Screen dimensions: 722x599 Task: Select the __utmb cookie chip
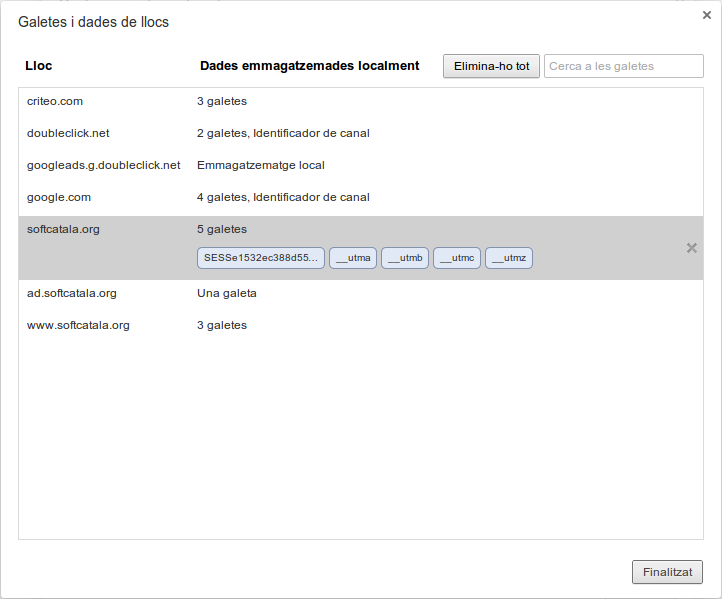(x=405, y=258)
